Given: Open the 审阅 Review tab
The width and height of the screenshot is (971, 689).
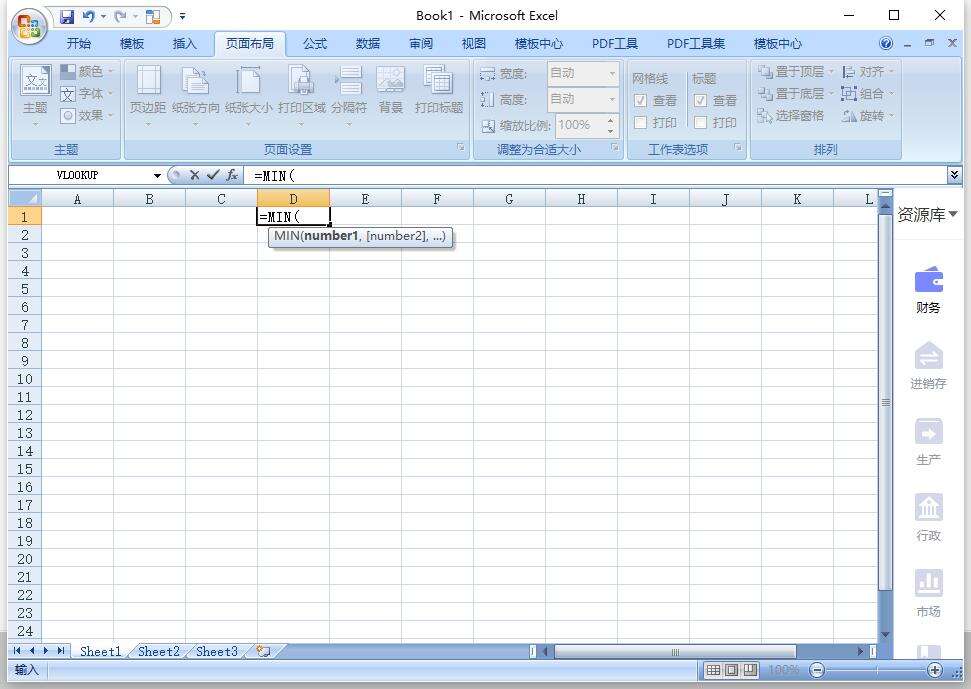Looking at the screenshot, I should pos(421,43).
